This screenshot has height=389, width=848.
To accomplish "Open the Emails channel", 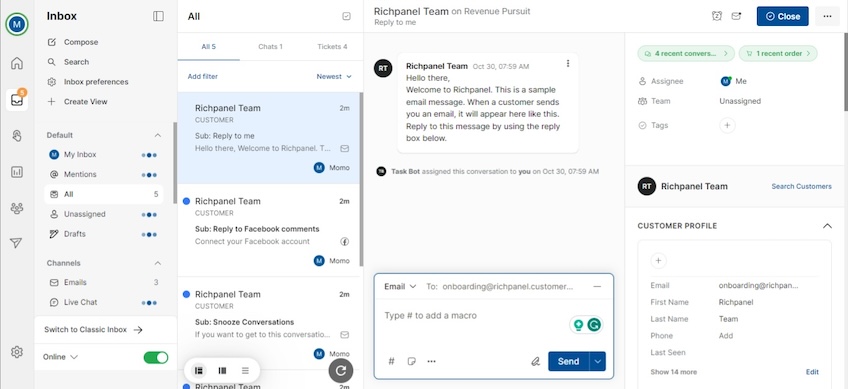I will point(104,282).
